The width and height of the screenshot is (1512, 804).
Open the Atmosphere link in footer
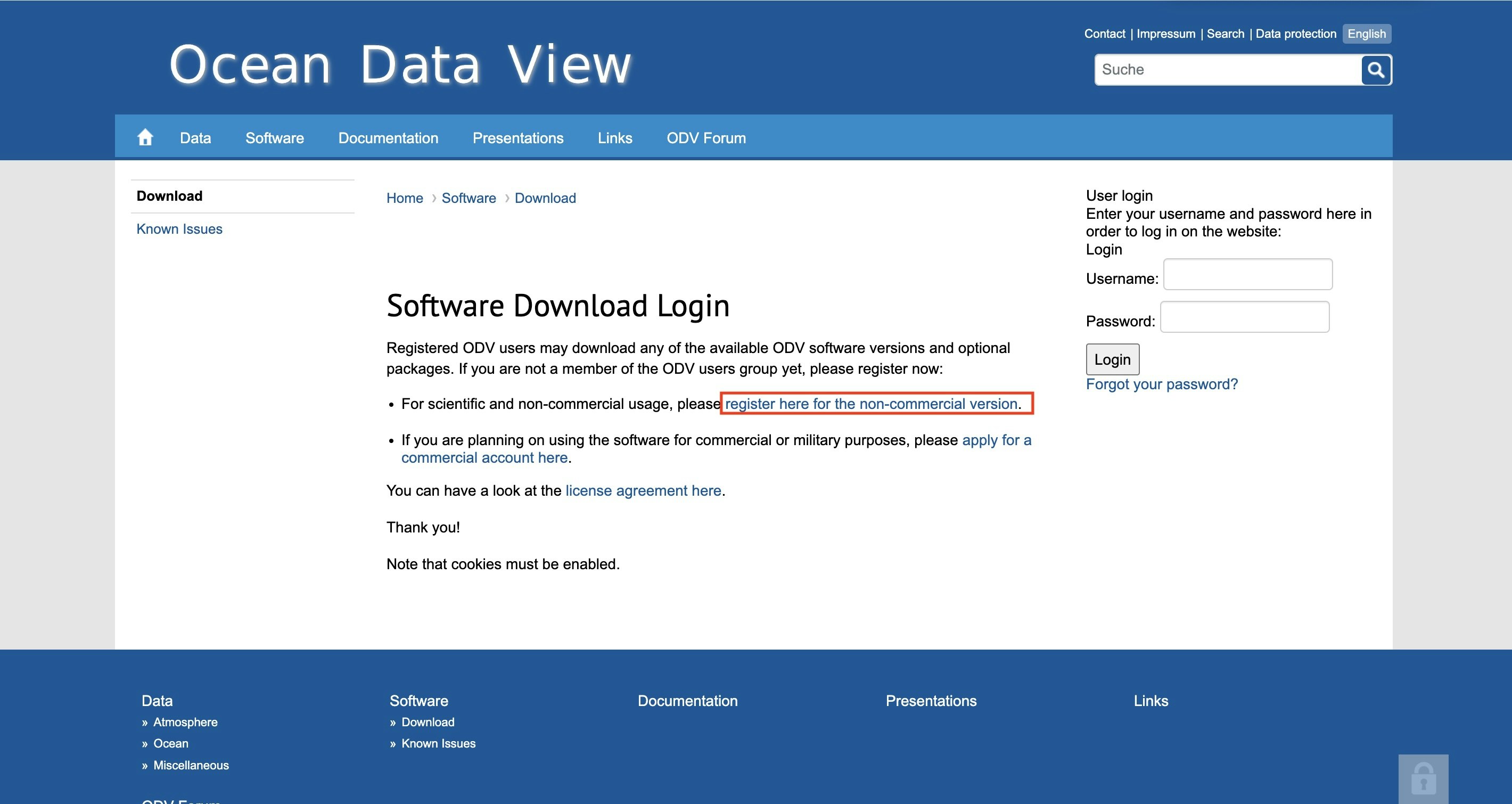tap(185, 722)
